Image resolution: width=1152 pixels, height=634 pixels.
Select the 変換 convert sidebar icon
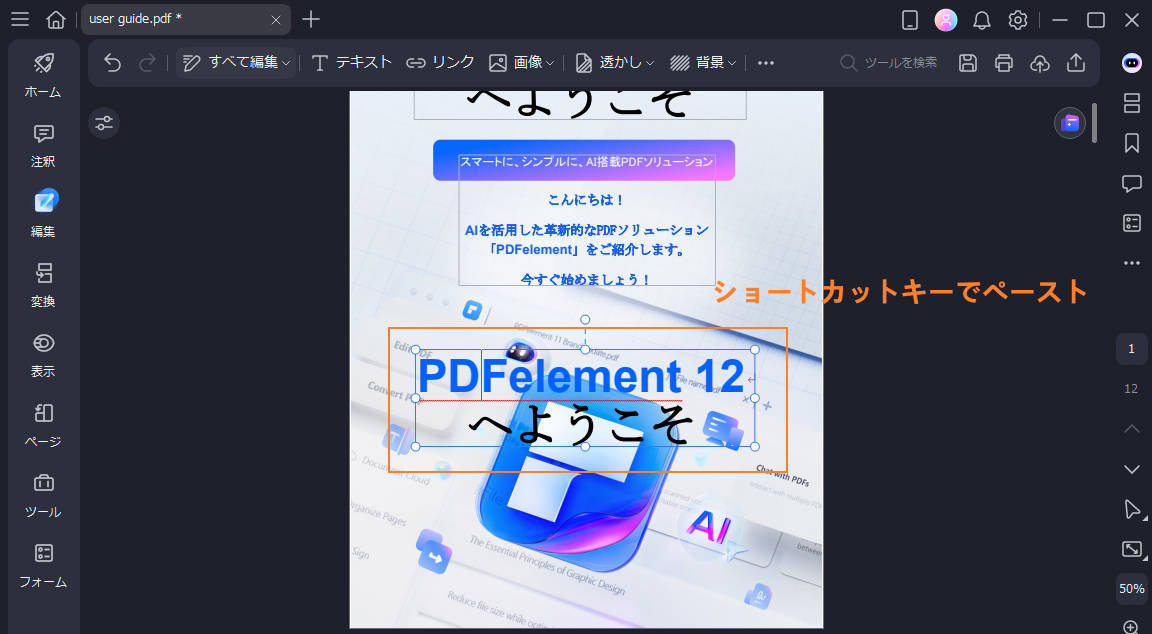click(42, 285)
